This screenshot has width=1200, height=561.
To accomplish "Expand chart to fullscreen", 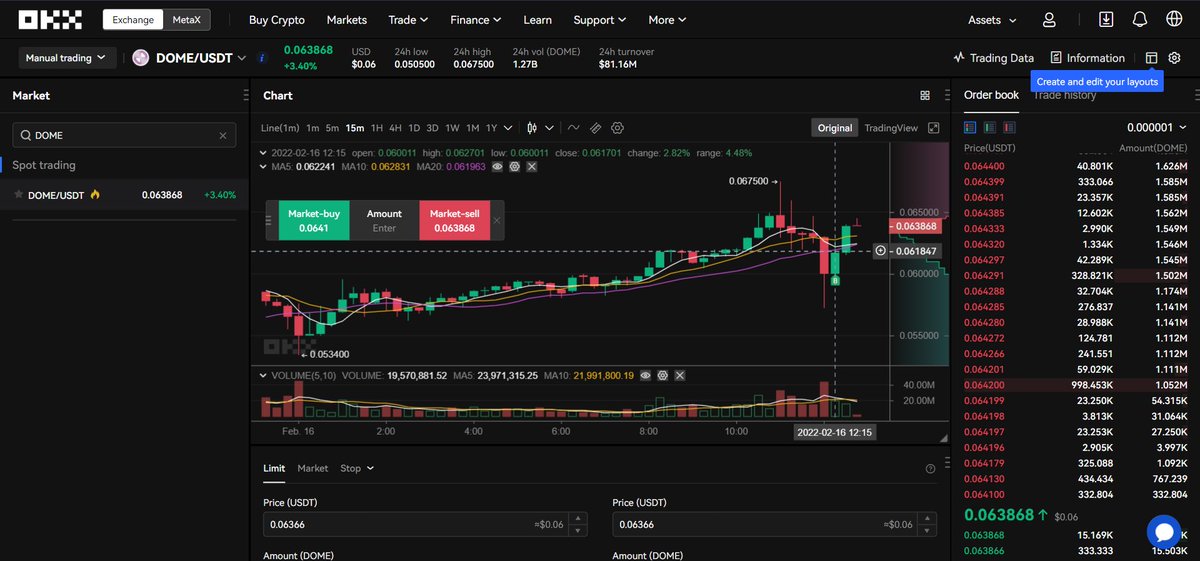I will point(934,128).
